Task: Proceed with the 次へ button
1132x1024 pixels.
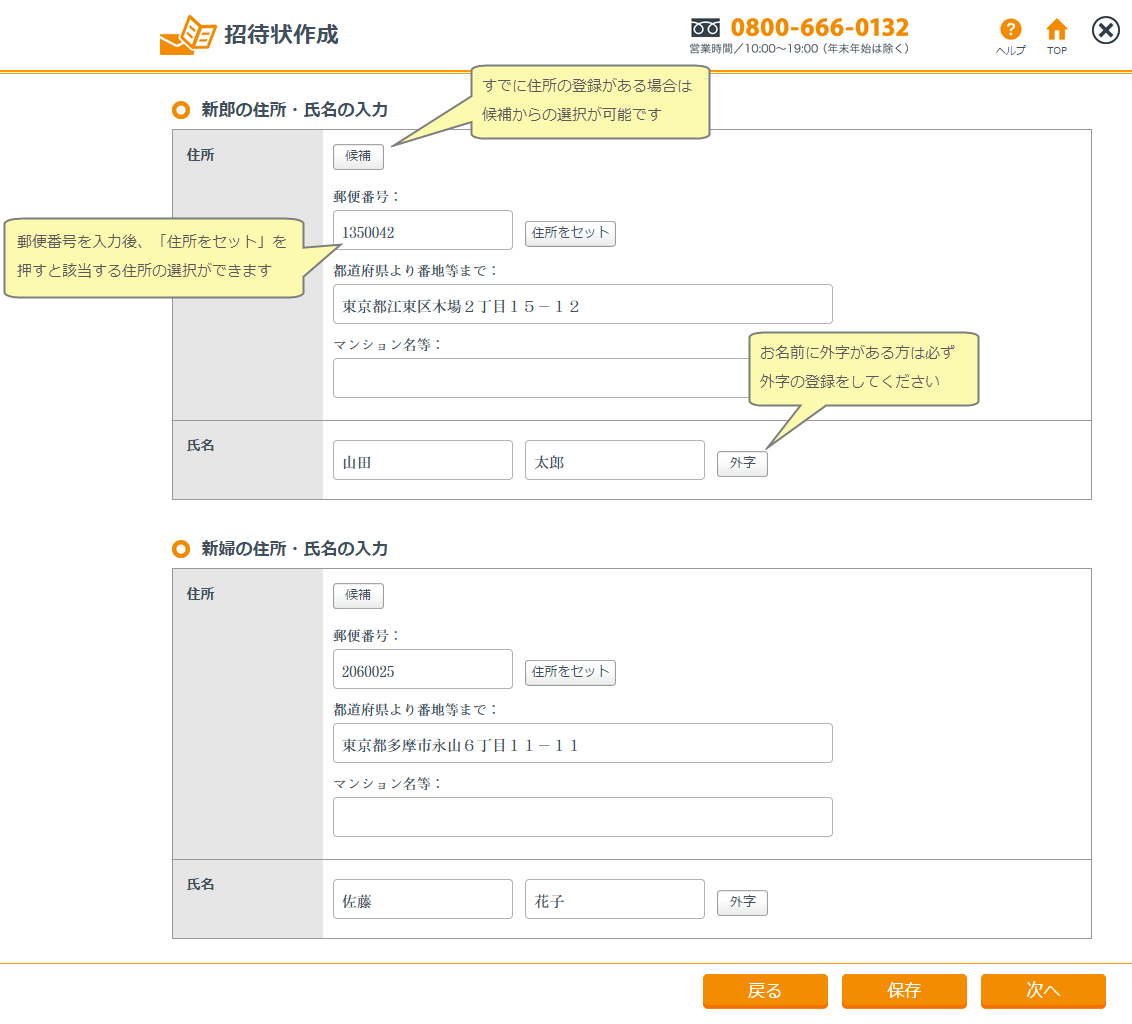Action: point(1042,990)
